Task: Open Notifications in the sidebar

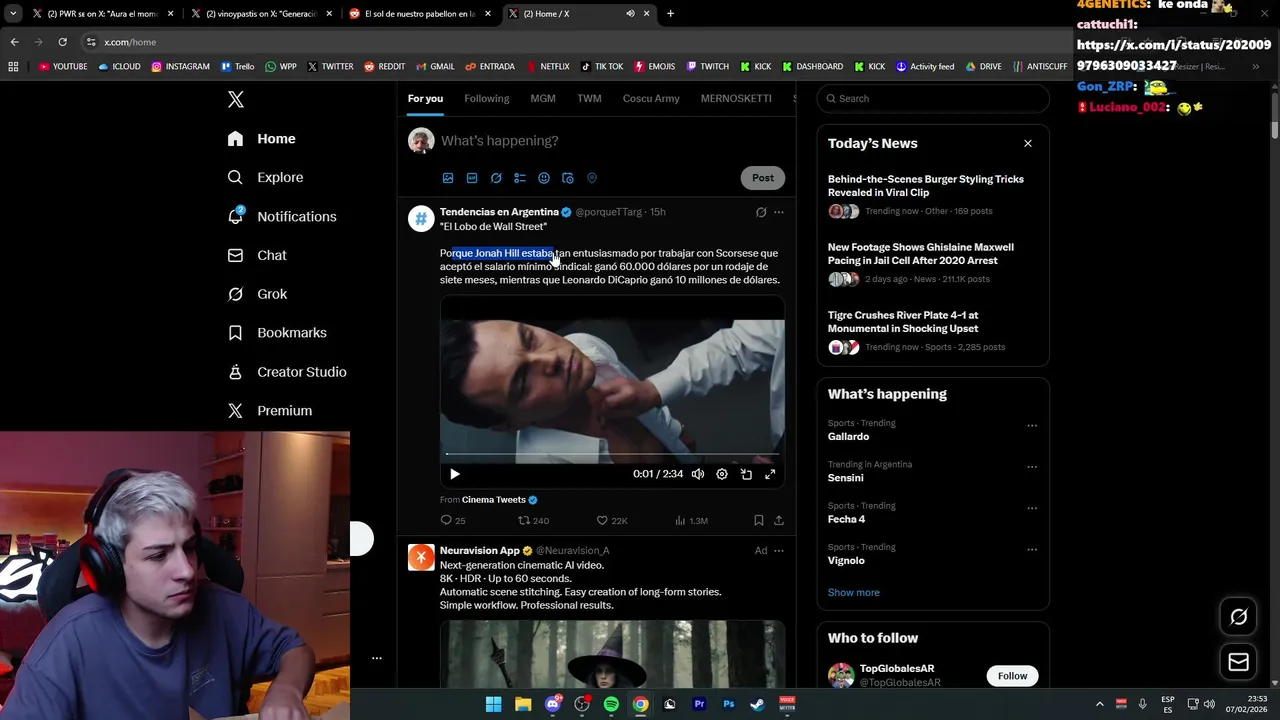Action: point(282,216)
